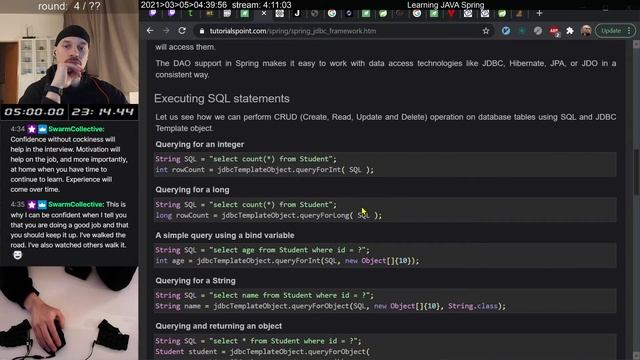640x360 pixels.
Task: Open the blue checkmark extension
Action: pyautogui.click(x=506, y=31)
